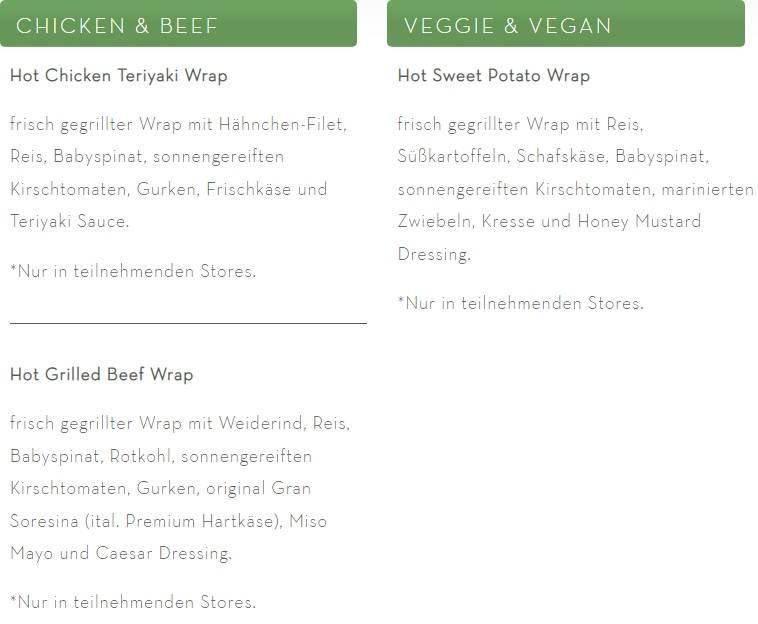Click the Chicken Teriyaki Wrap ingredients description

(178, 173)
